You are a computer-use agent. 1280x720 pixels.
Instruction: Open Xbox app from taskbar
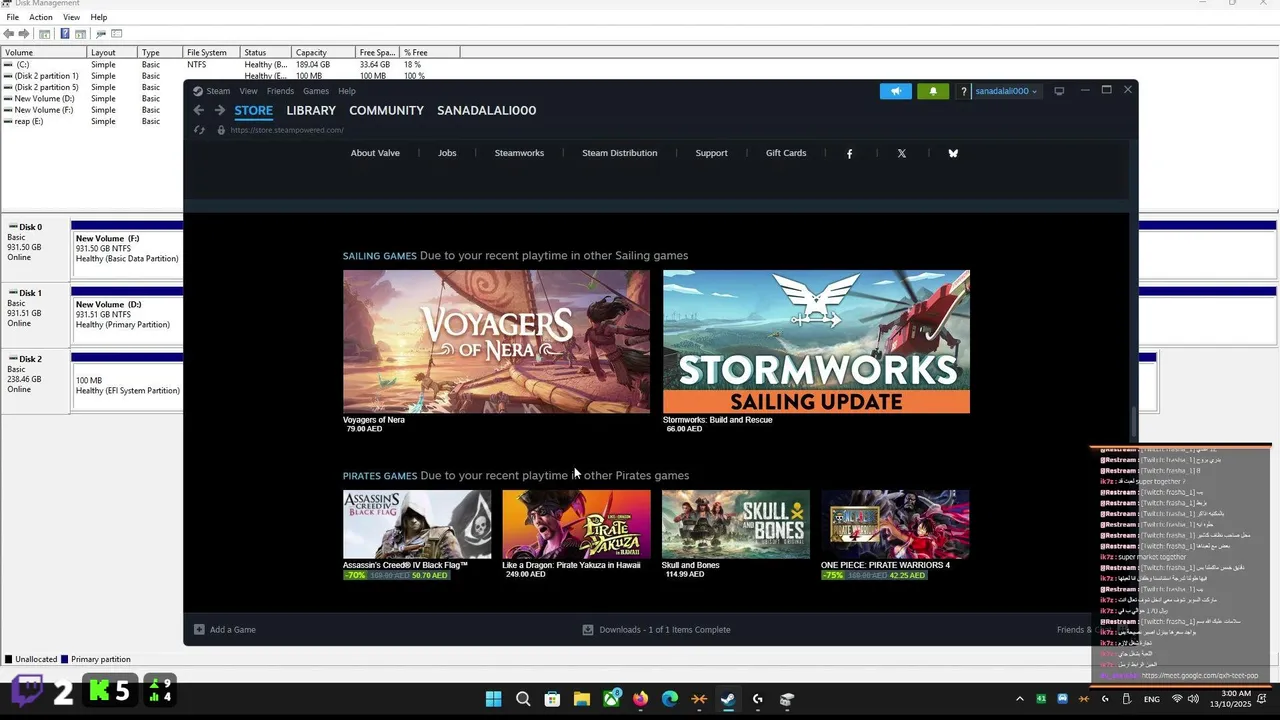tap(611, 699)
